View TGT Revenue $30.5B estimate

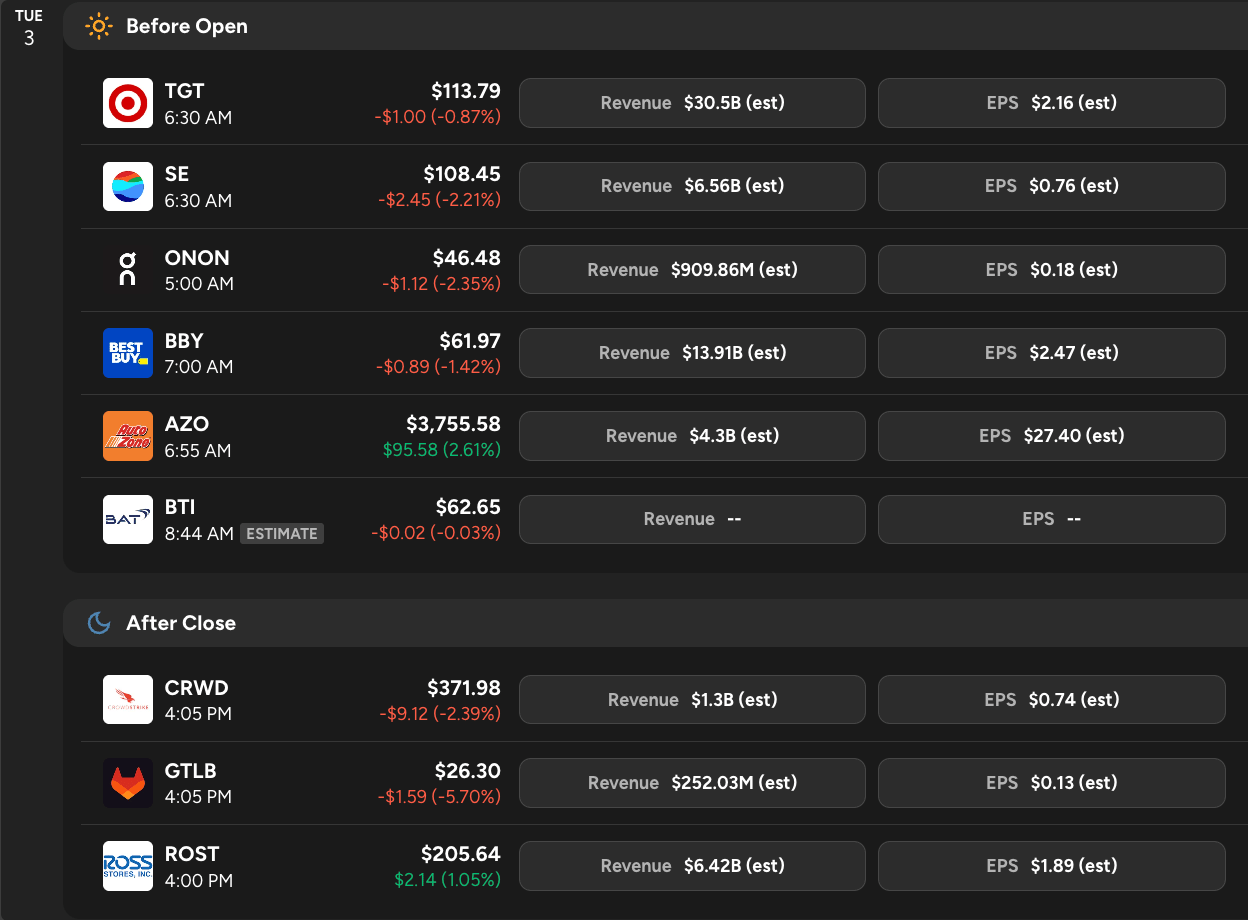(692, 103)
